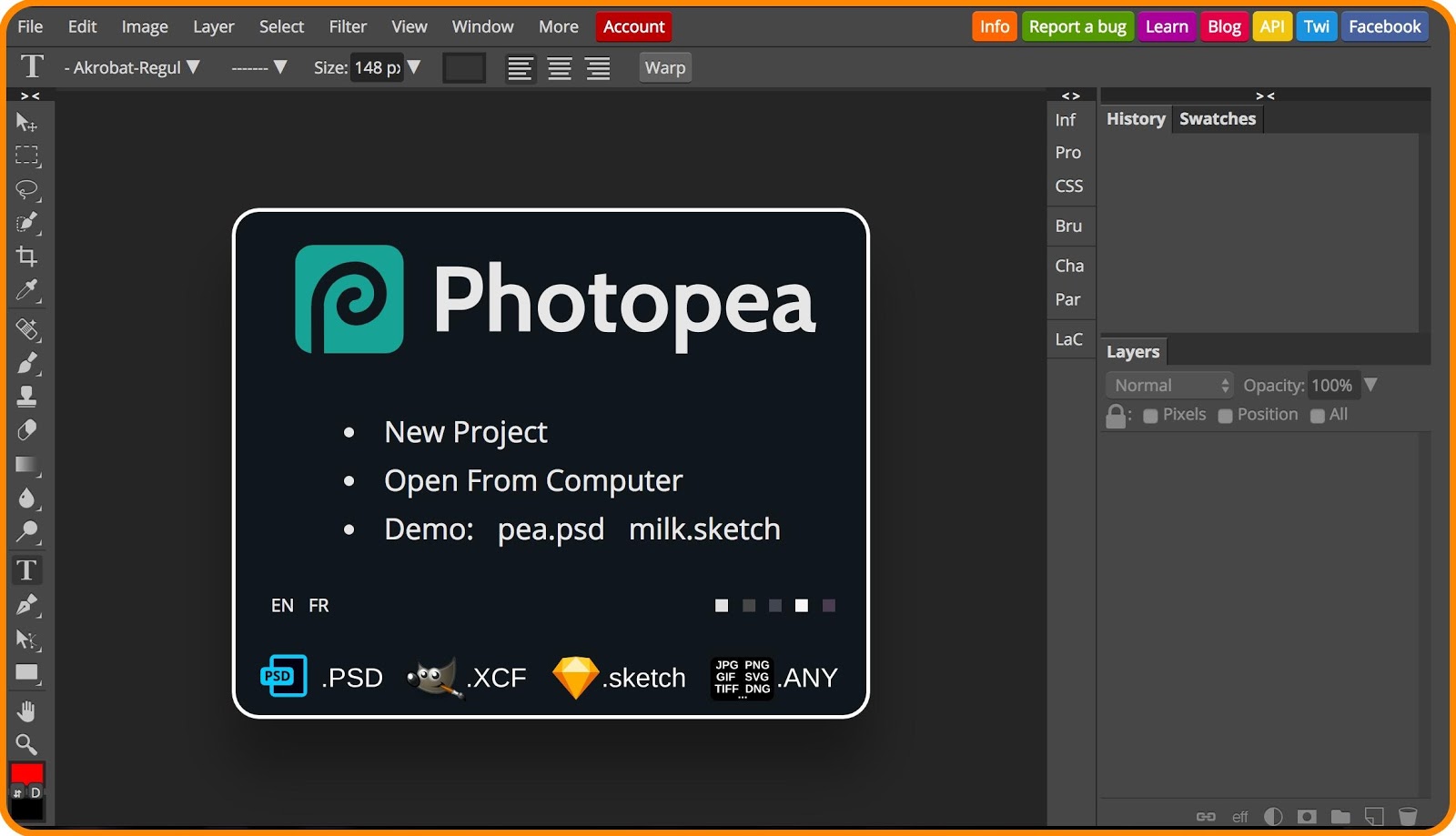This screenshot has width=1456, height=836.
Task: Open the Image menu
Action: point(145,26)
